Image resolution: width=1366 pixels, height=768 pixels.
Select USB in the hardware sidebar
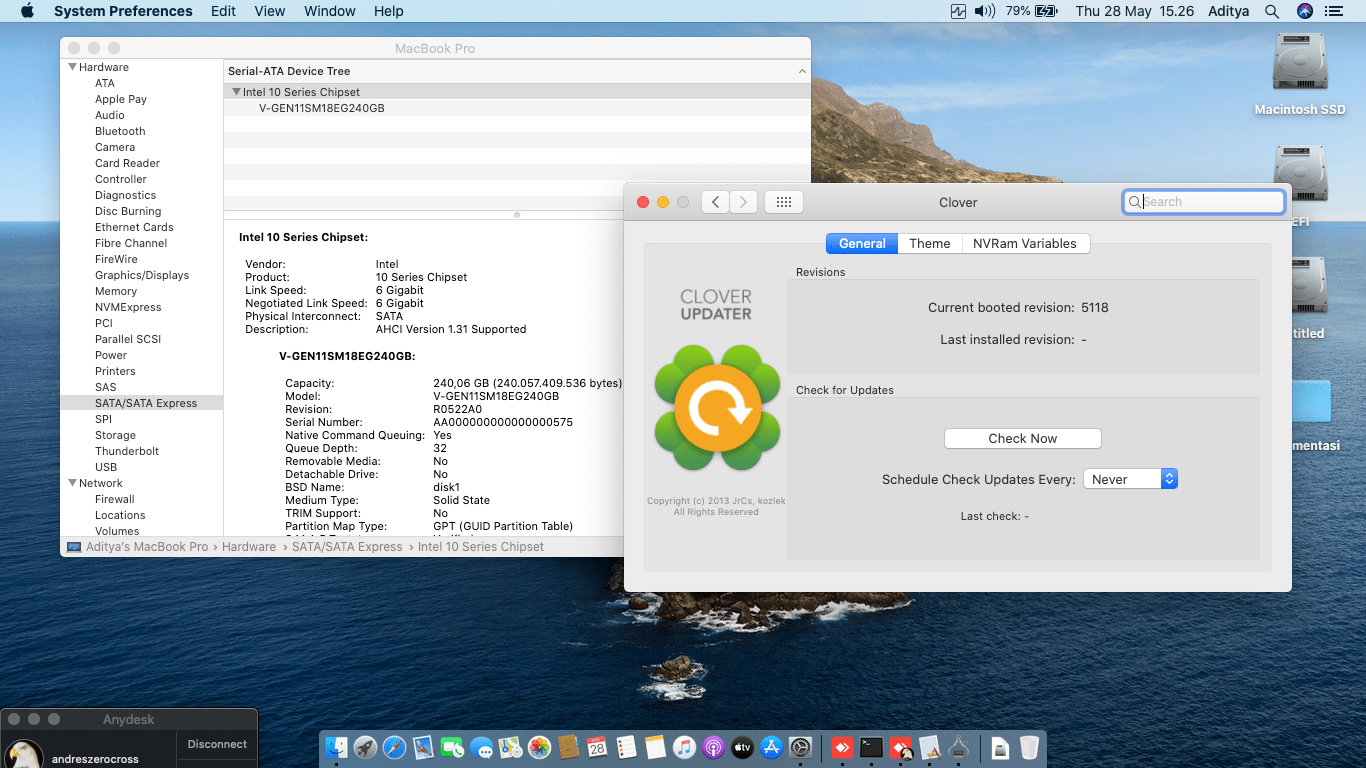pos(106,467)
